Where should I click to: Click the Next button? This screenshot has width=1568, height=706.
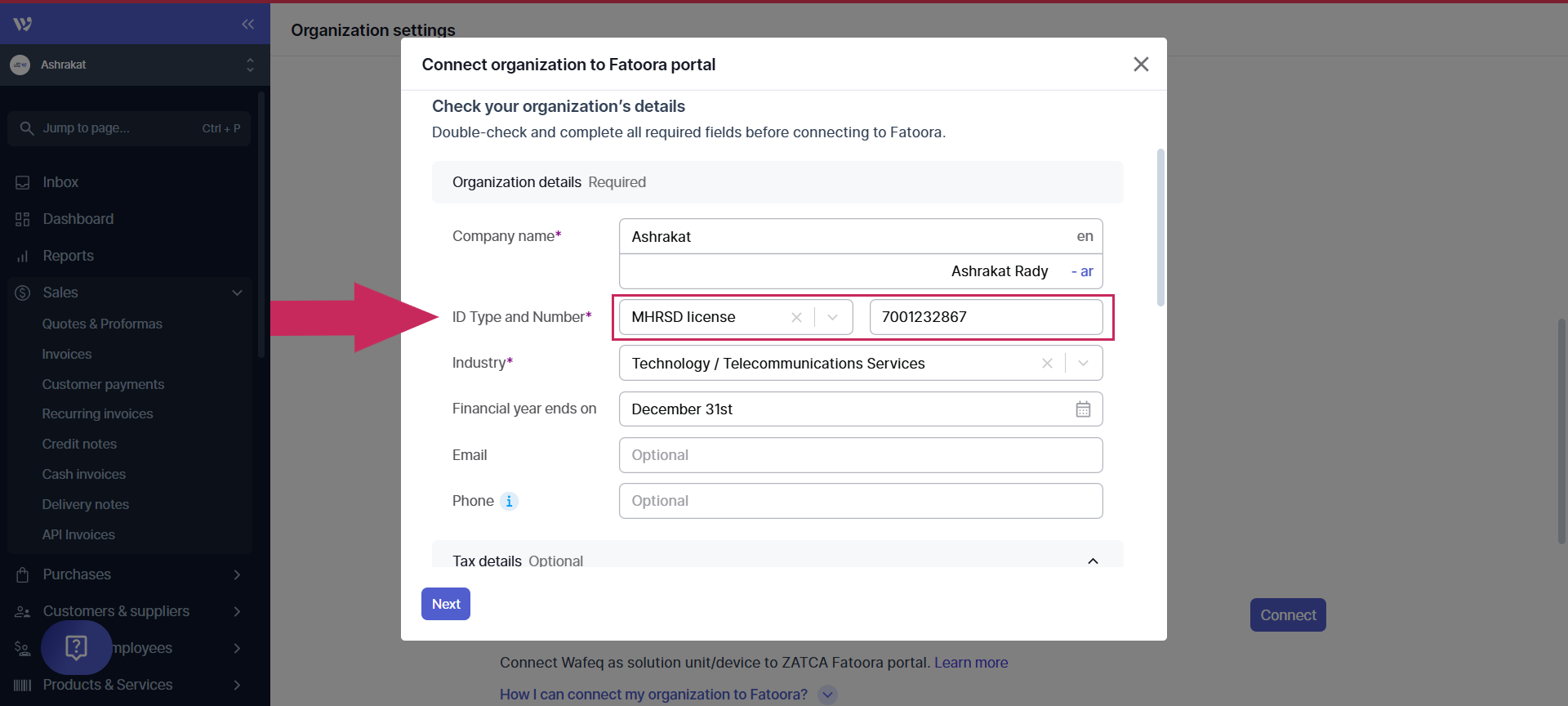[446, 604]
